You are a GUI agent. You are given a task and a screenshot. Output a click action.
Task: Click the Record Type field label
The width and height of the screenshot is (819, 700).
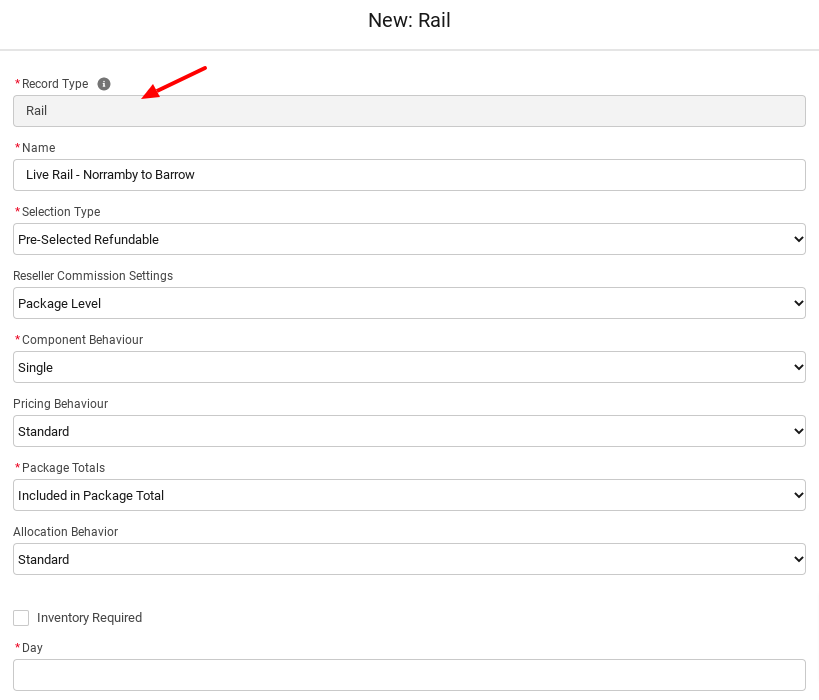click(55, 84)
